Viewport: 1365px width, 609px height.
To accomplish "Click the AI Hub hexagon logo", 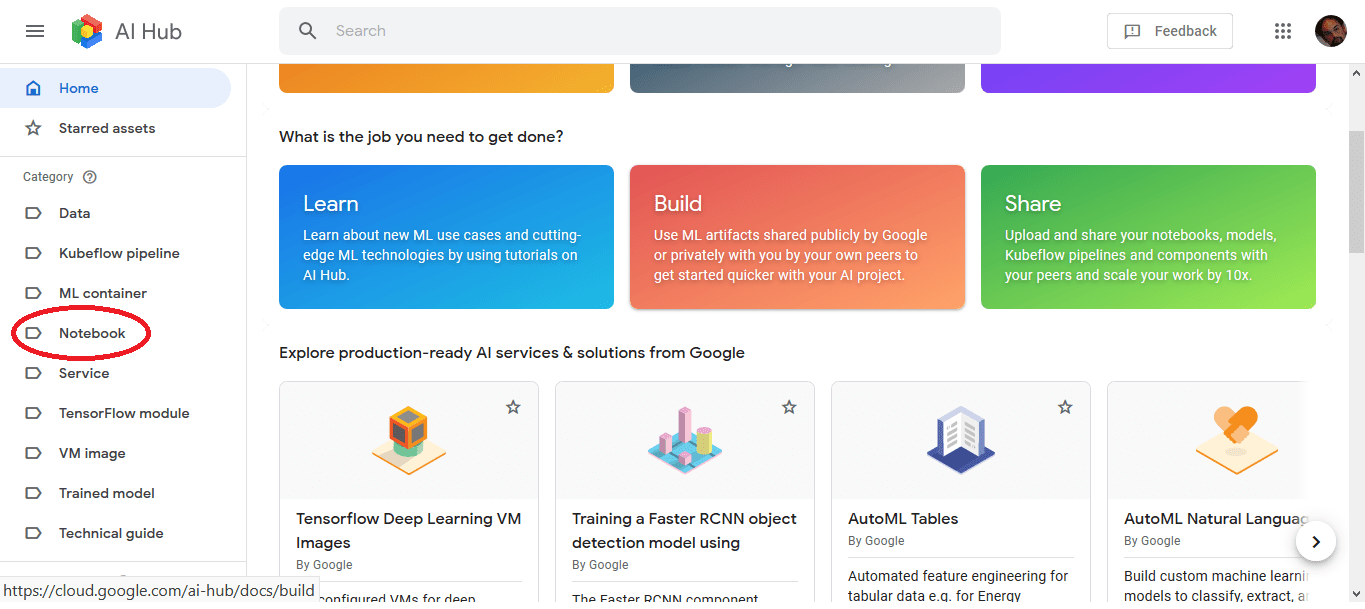I will tap(87, 31).
